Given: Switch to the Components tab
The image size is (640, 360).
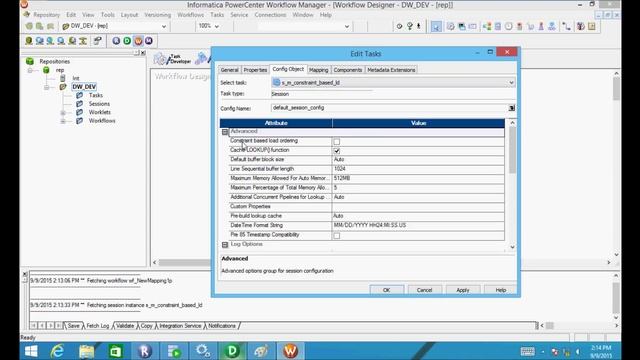Looking at the screenshot, I should (x=348, y=70).
